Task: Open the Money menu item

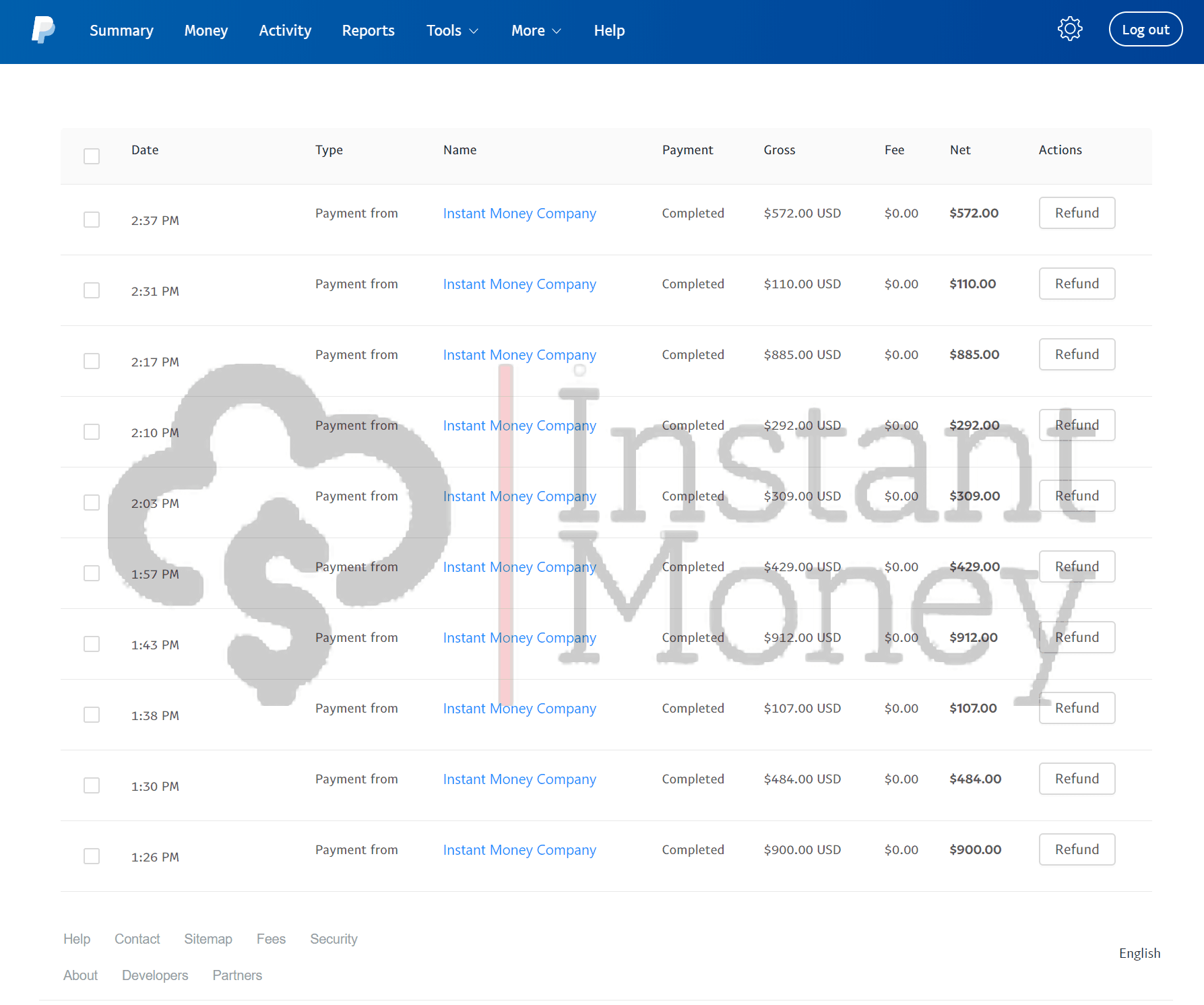Action: (206, 30)
